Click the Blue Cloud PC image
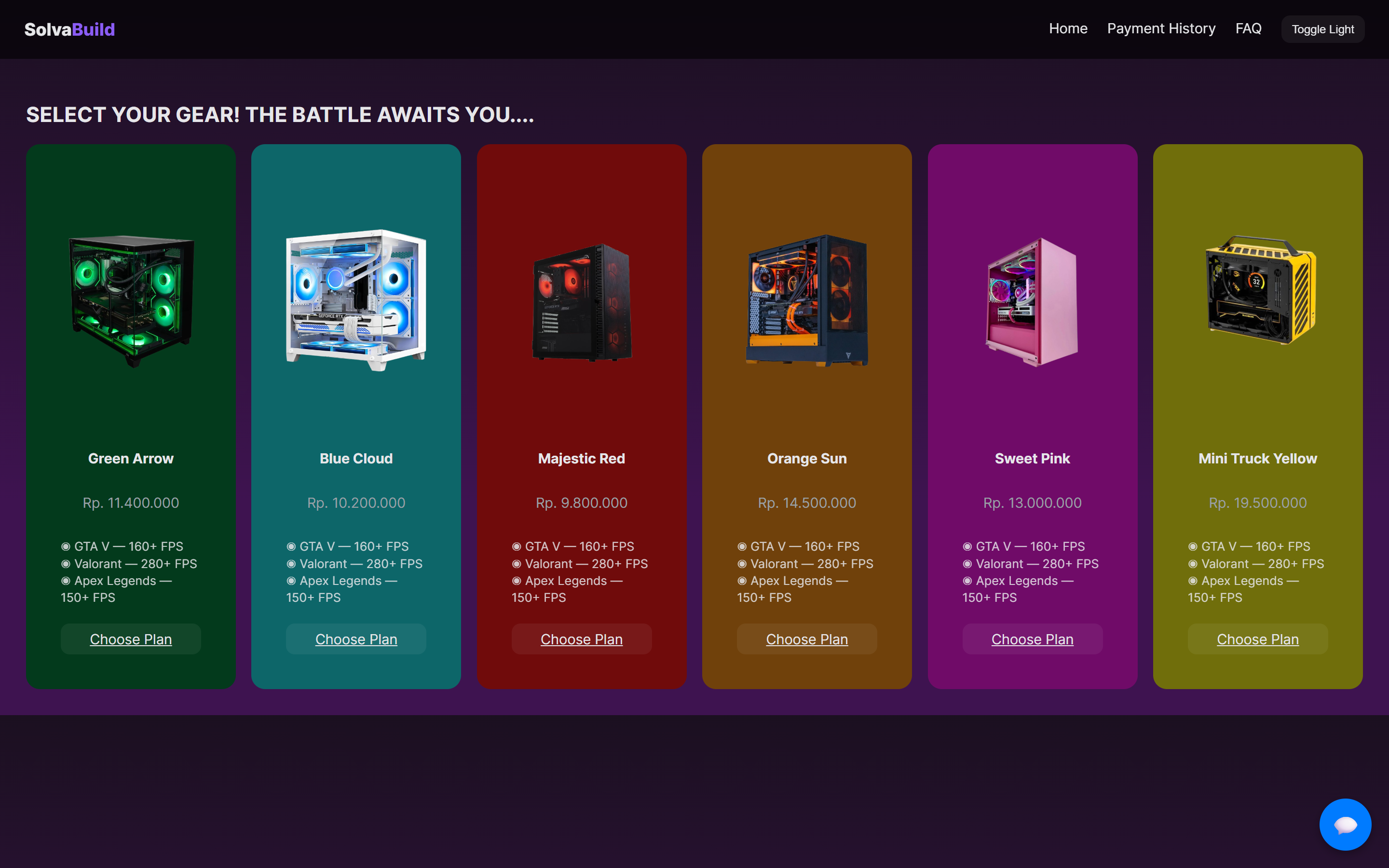 356,300
